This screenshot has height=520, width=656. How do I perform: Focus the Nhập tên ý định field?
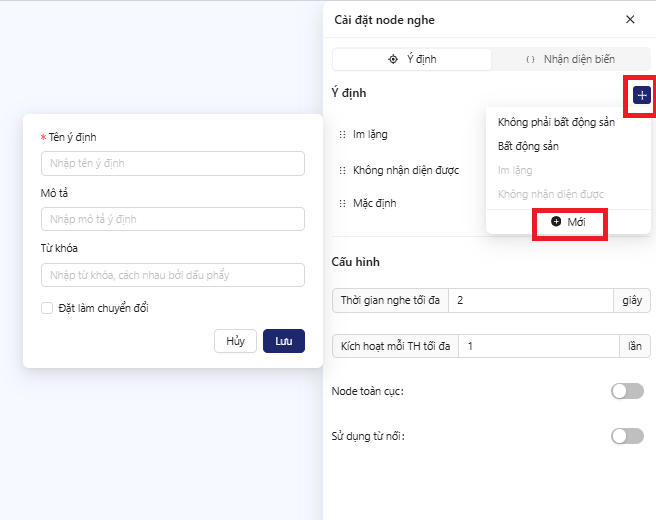pyautogui.click(x=173, y=163)
